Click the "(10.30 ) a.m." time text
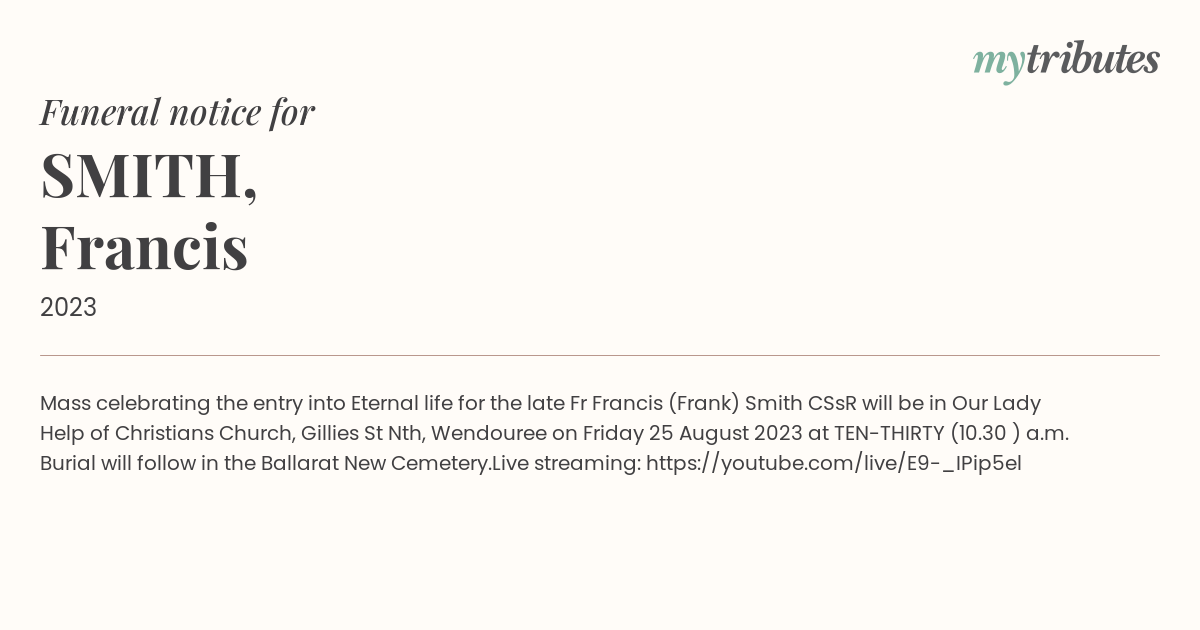This screenshot has height=630, width=1200. click(x=1010, y=433)
